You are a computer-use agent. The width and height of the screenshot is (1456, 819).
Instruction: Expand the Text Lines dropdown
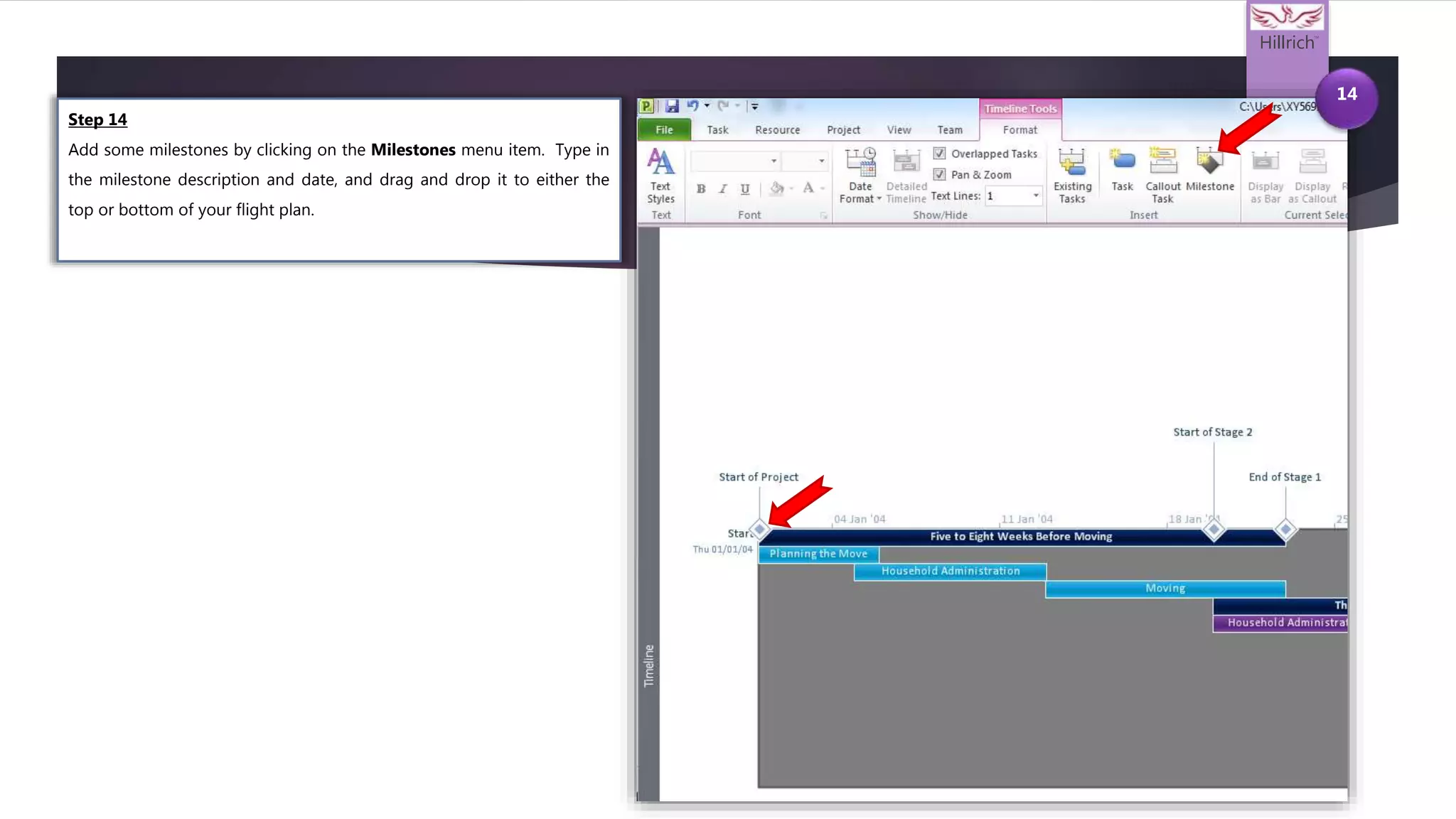coord(1035,196)
